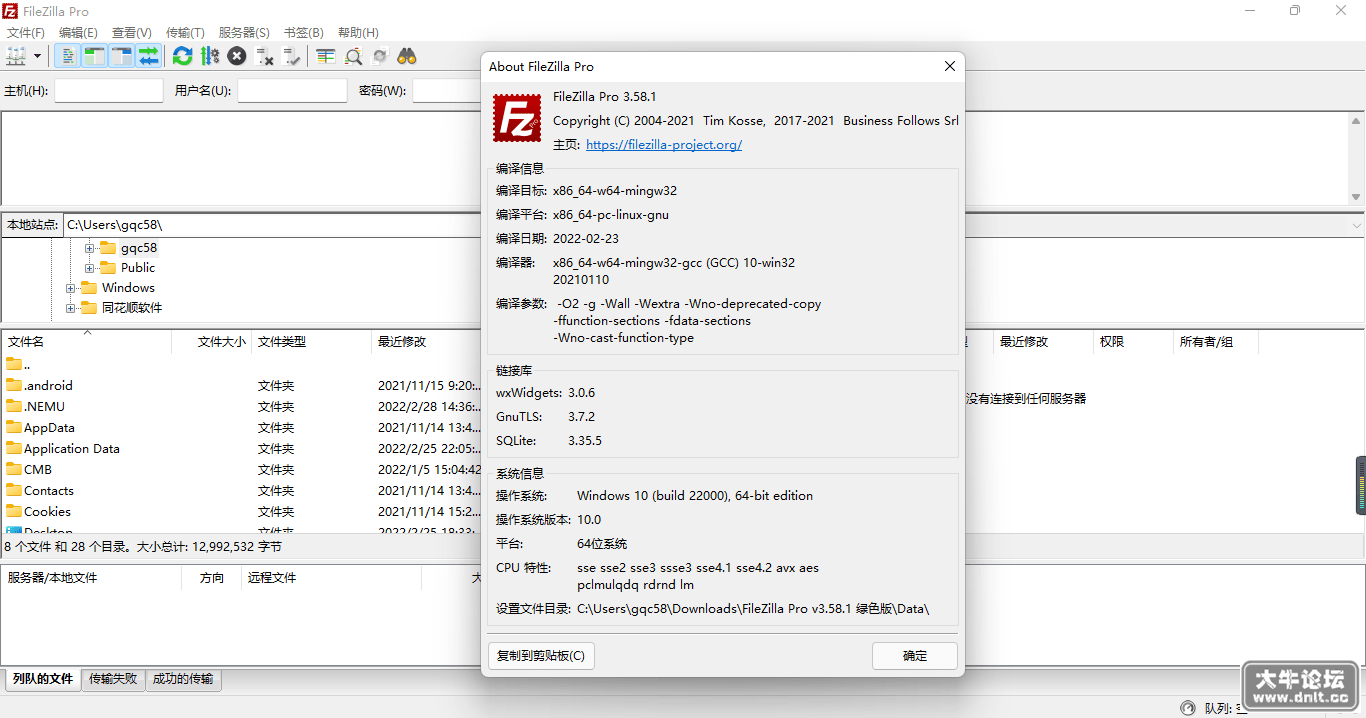Click the 复制到剪贴板(C) button
Image resolution: width=1366 pixels, height=718 pixels.
click(541, 656)
